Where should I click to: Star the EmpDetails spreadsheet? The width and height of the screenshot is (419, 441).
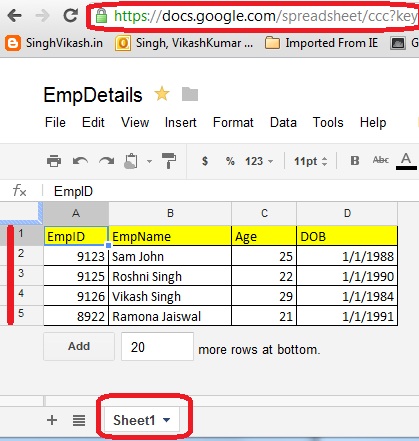click(162, 94)
